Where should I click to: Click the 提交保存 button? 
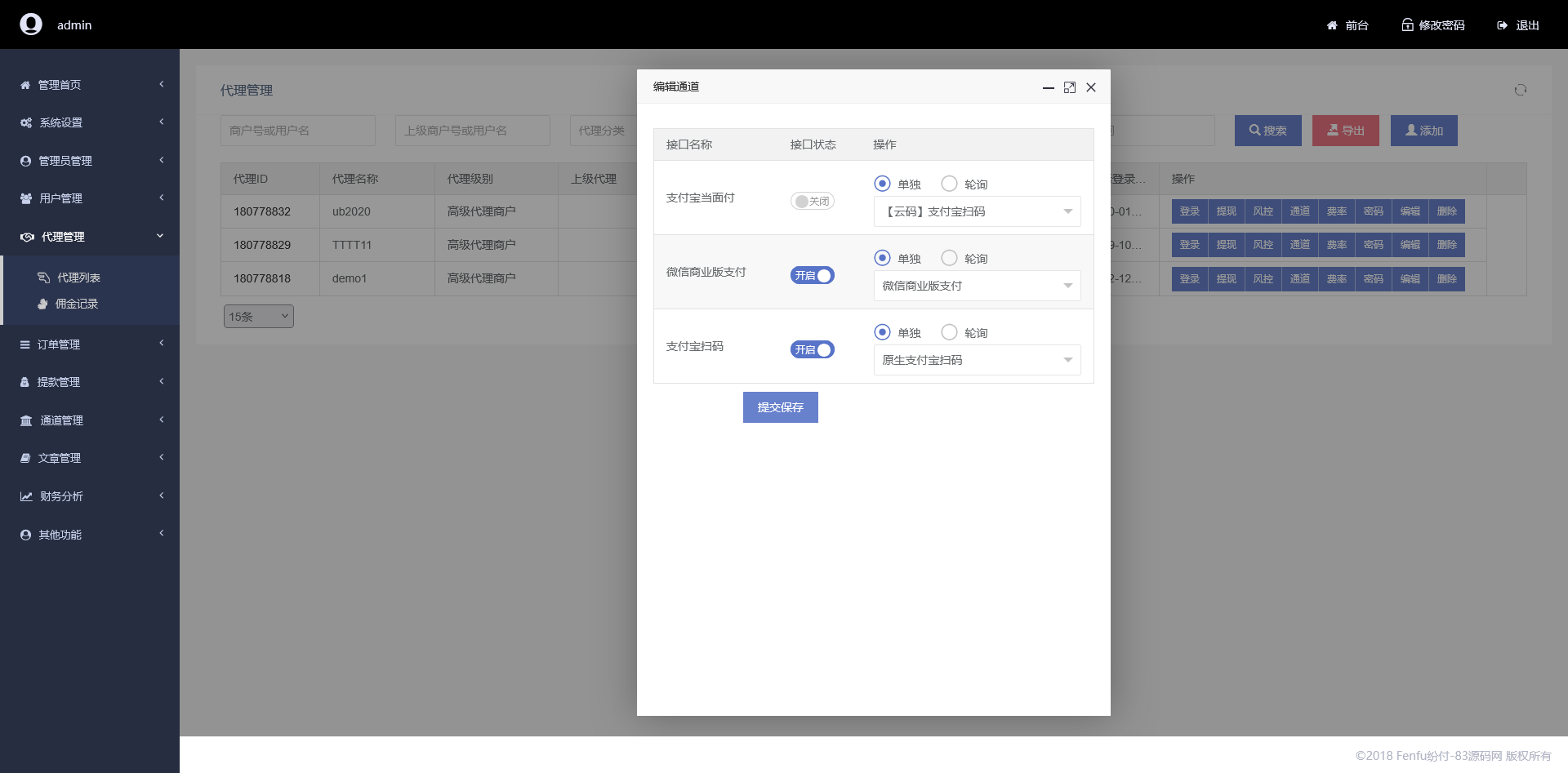[x=780, y=407]
